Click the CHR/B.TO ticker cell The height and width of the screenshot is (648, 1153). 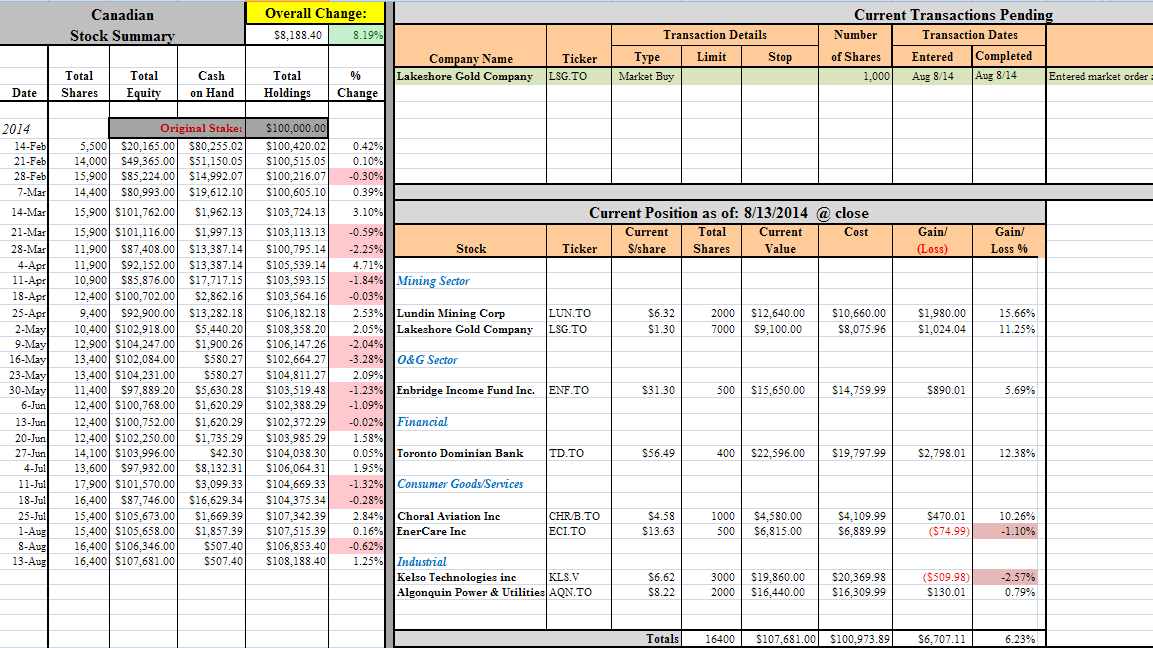pos(574,516)
